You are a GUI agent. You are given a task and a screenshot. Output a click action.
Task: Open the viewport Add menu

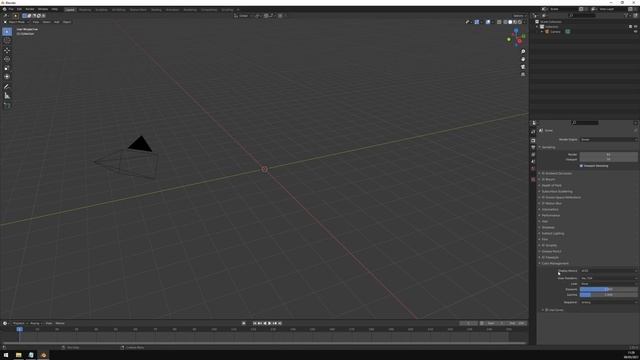point(57,22)
